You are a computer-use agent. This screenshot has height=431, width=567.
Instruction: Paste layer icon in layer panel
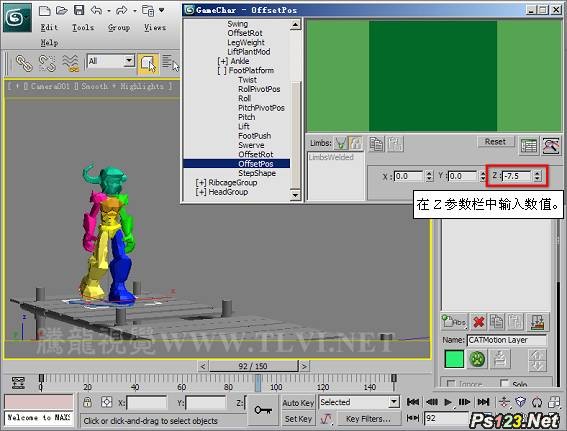point(515,321)
